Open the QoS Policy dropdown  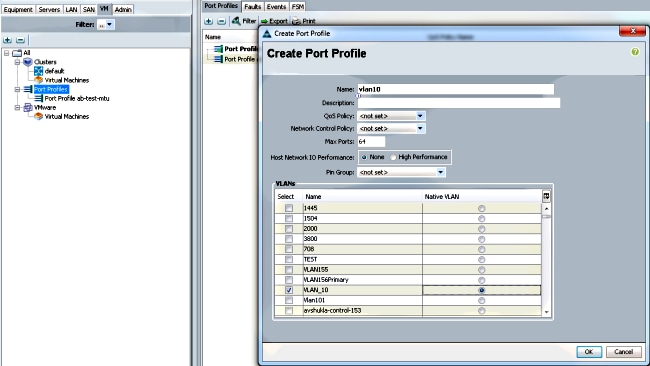click(420, 116)
